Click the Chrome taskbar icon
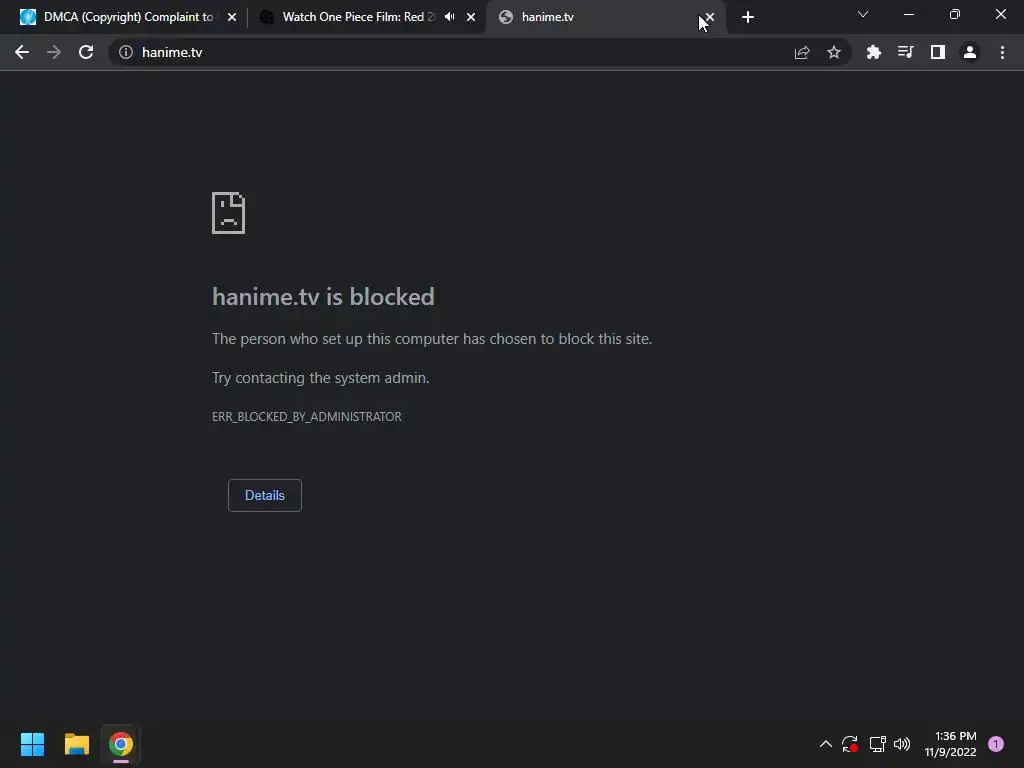 pos(121,744)
